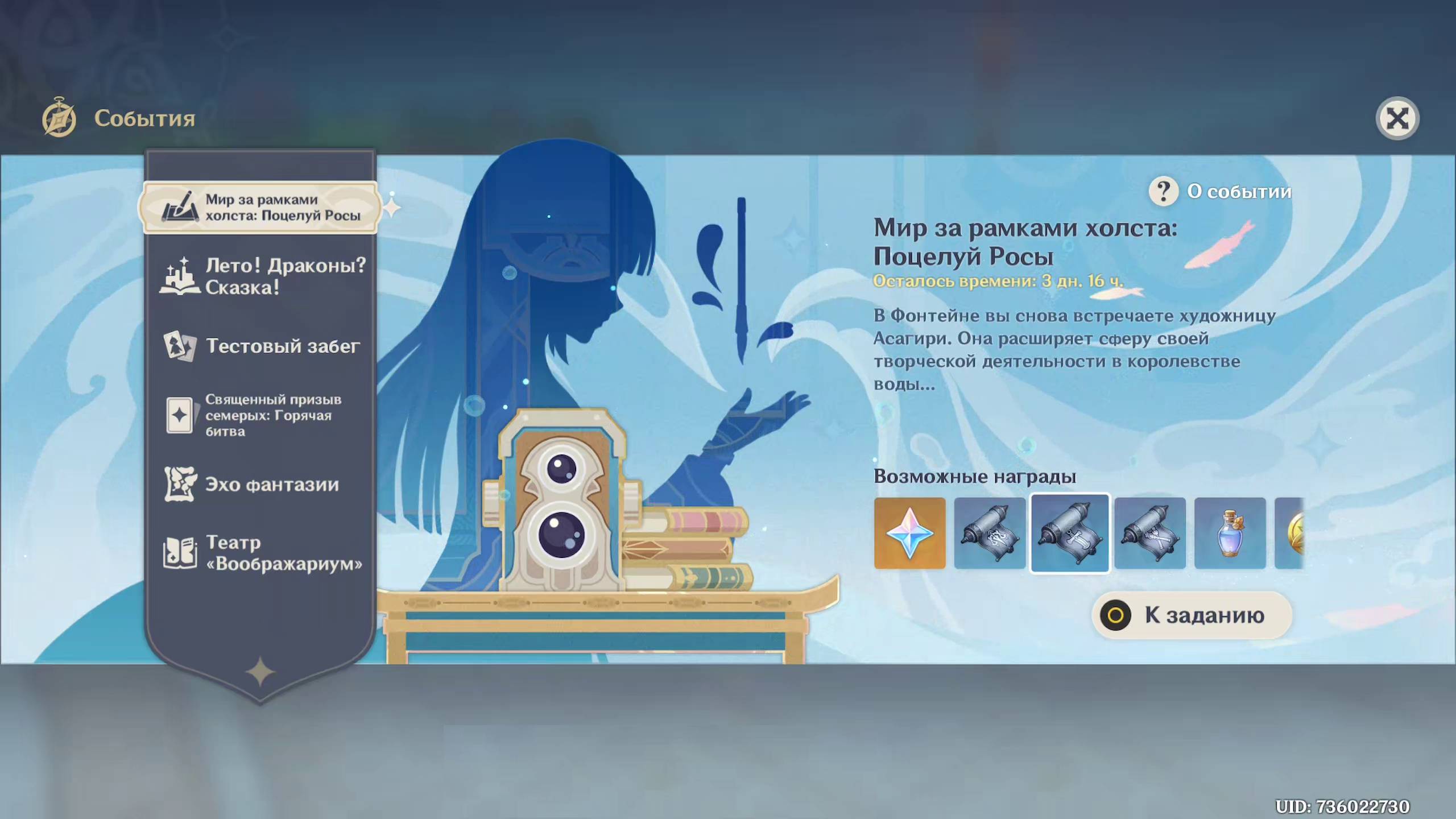Click the highlighted middle scroll reward
Screen dimensions: 1456x819
click(x=1070, y=533)
